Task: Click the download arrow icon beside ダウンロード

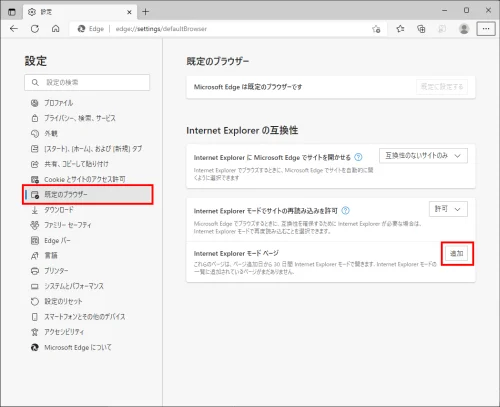Action: 35,210
